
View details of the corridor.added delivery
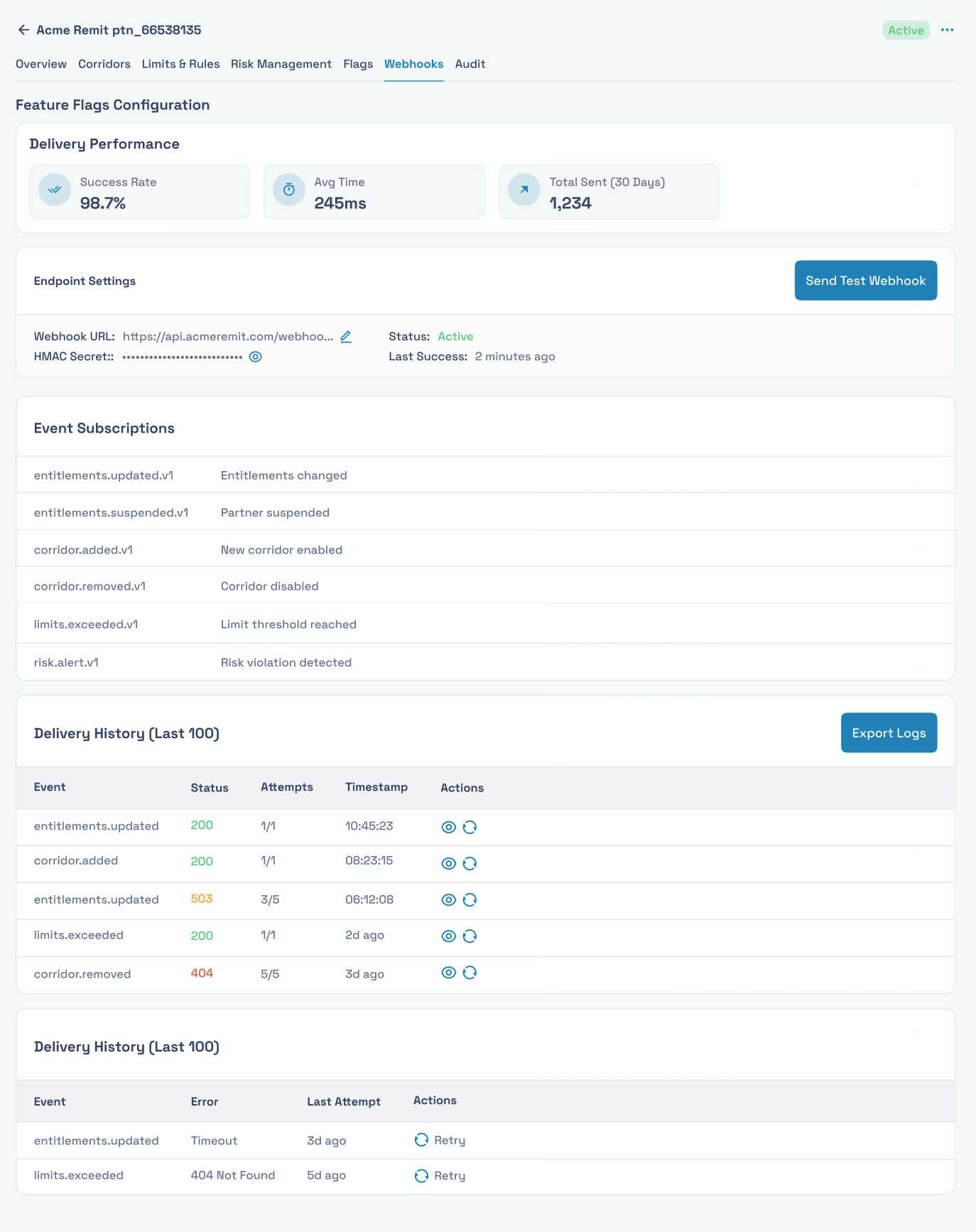point(448,863)
